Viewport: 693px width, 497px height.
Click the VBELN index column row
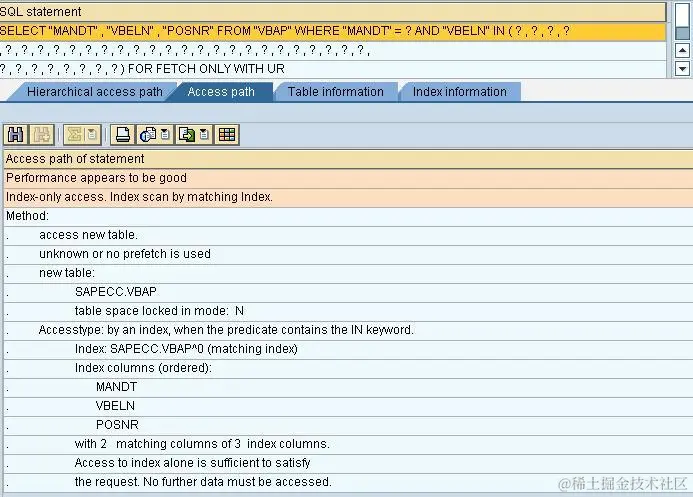coord(348,406)
